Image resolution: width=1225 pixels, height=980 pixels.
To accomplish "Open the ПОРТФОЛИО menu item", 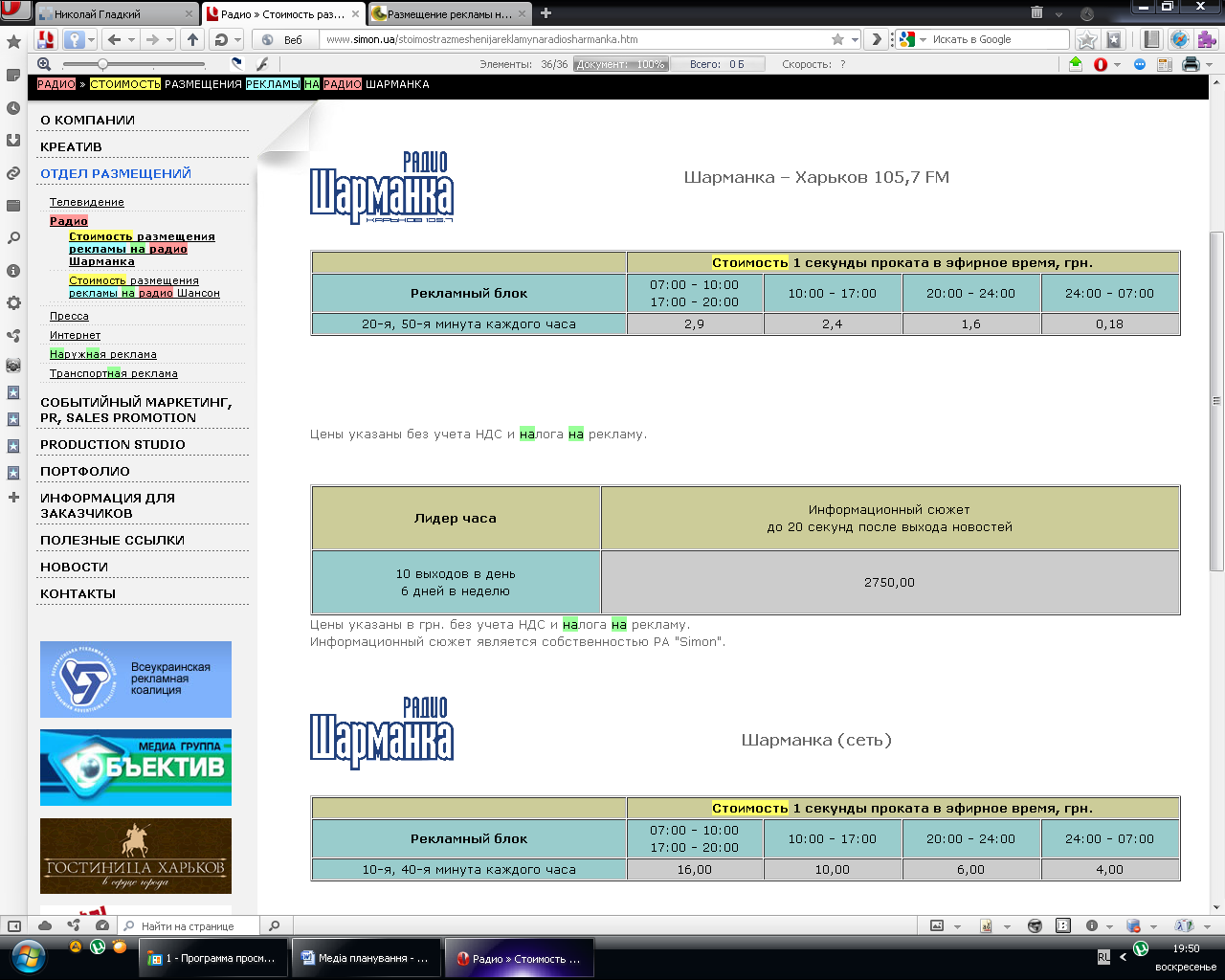I will pyautogui.click(x=85, y=471).
